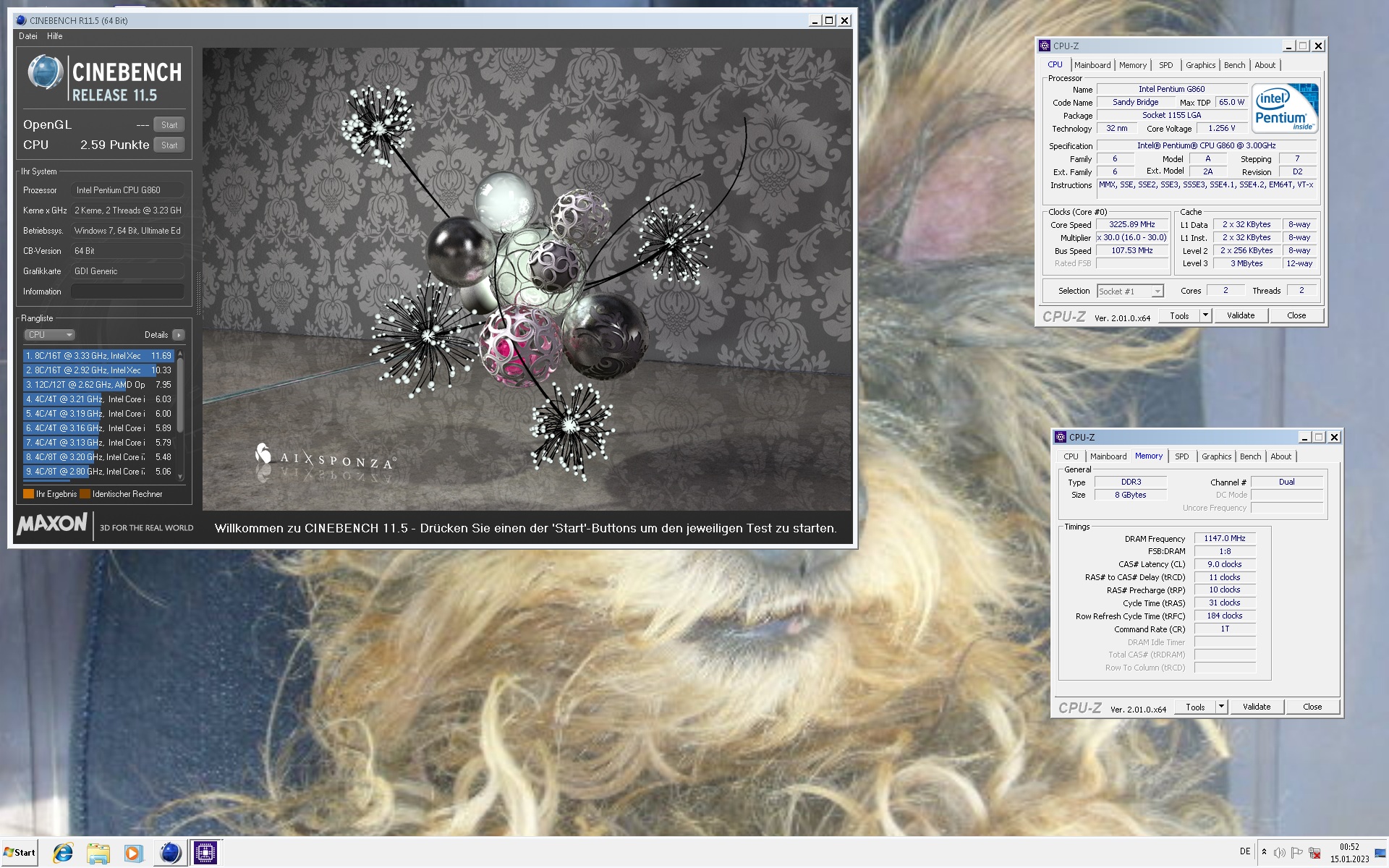Open the Hilfe menu
The height and width of the screenshot is (868, 1389).
pos(55,36)
